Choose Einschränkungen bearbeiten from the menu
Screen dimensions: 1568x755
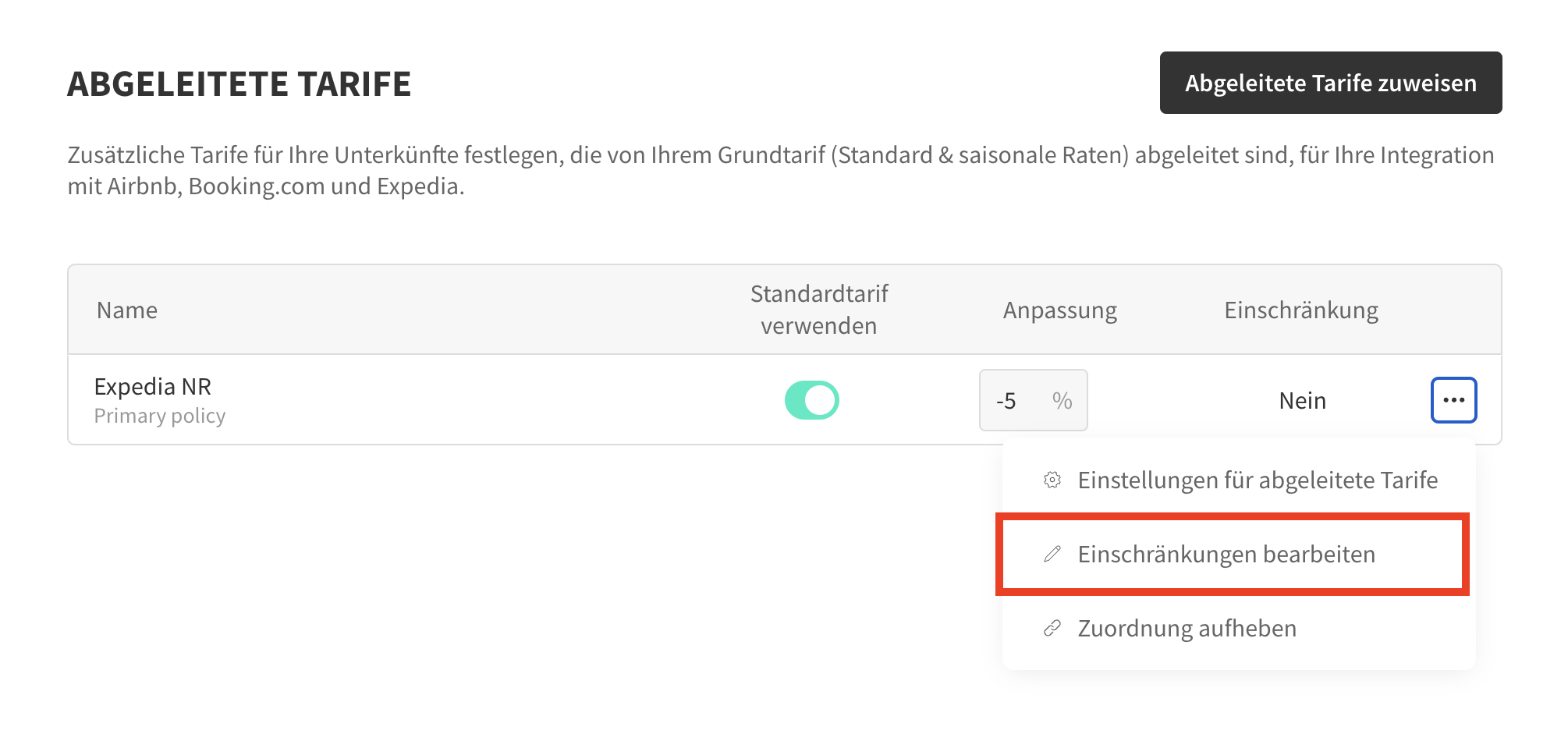[1233, 554]
